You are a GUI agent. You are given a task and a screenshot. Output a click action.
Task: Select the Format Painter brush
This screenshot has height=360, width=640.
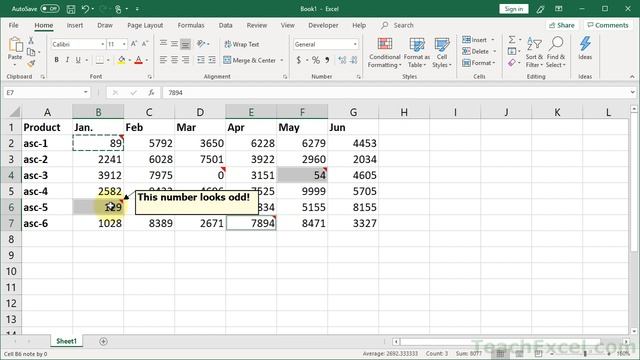(x=31, y=64)
